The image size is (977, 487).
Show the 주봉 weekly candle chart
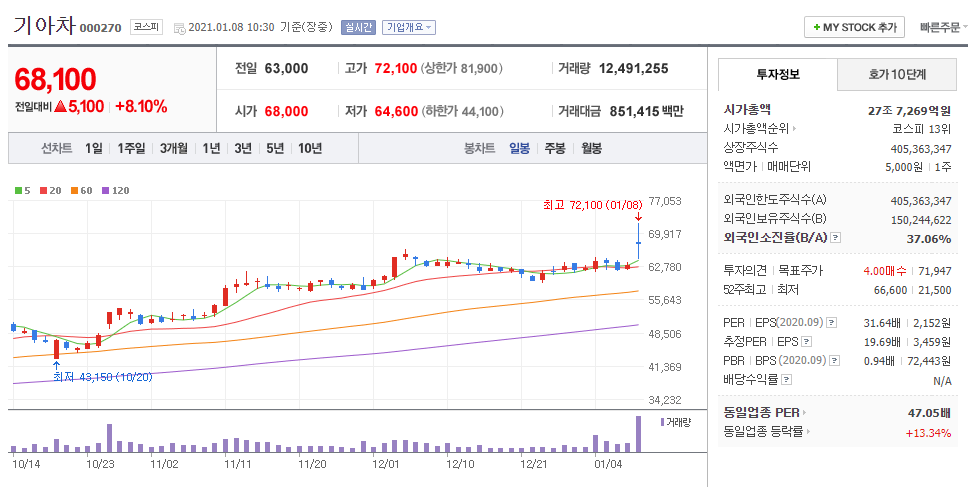tap(555, 148)
